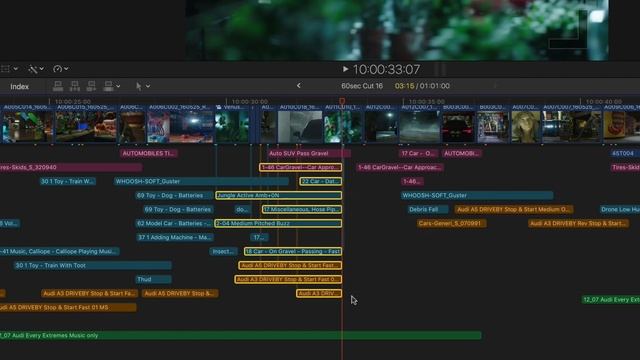The image size is (640, 360).
Task: Select the highlighted 1-46 CarGravel--Car Appro... clip
Action: [x=300, y=167]
